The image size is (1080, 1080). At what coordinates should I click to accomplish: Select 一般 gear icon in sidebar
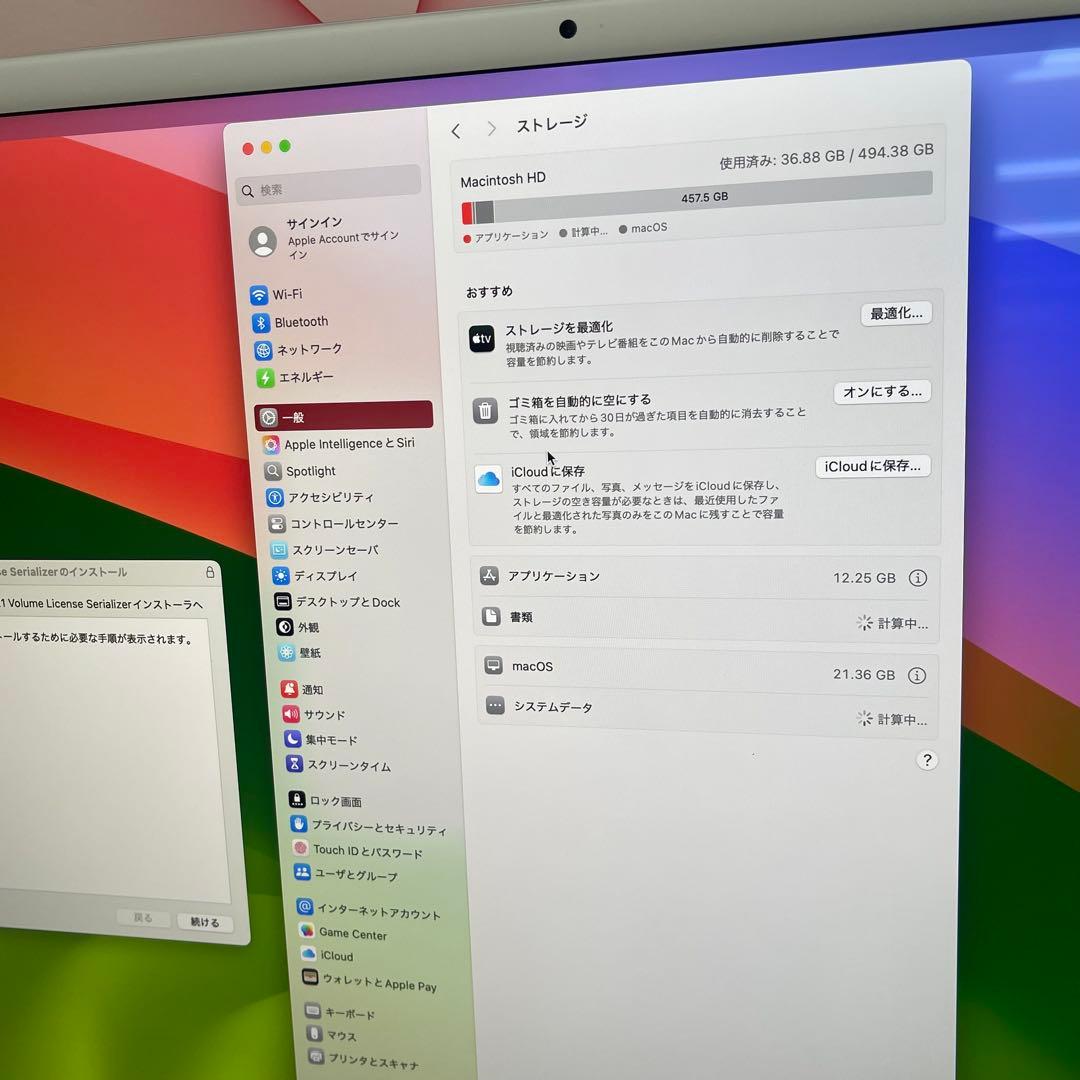click(x=269, y=417)
